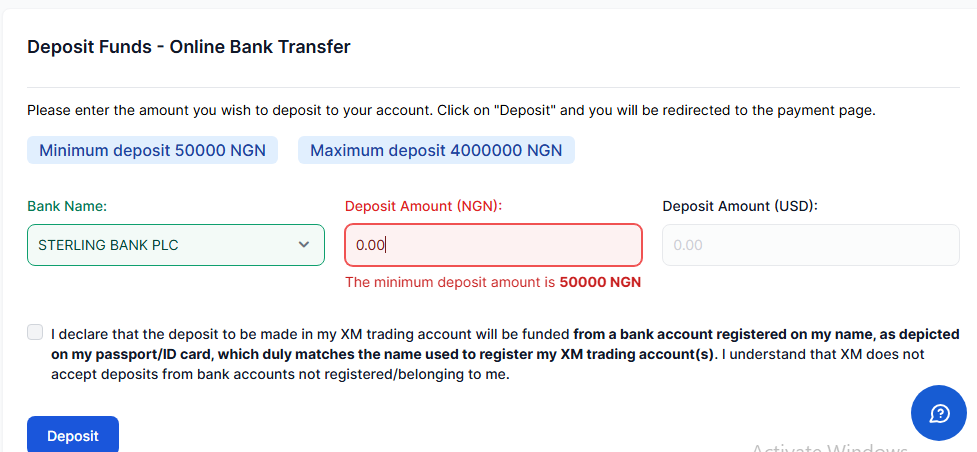
Task: Click the bold 50000 NGN error value
Action: pos(600,282)
